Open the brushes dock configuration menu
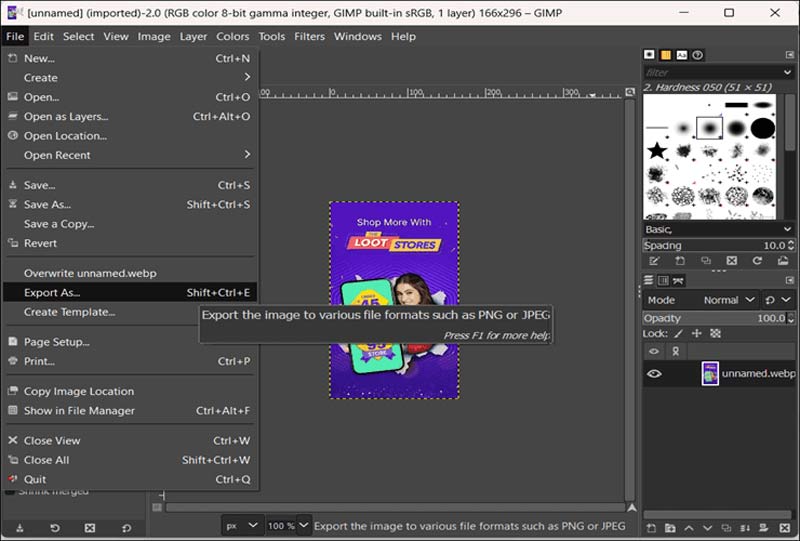This screenshot has width=800, height=541. [789, 55]
